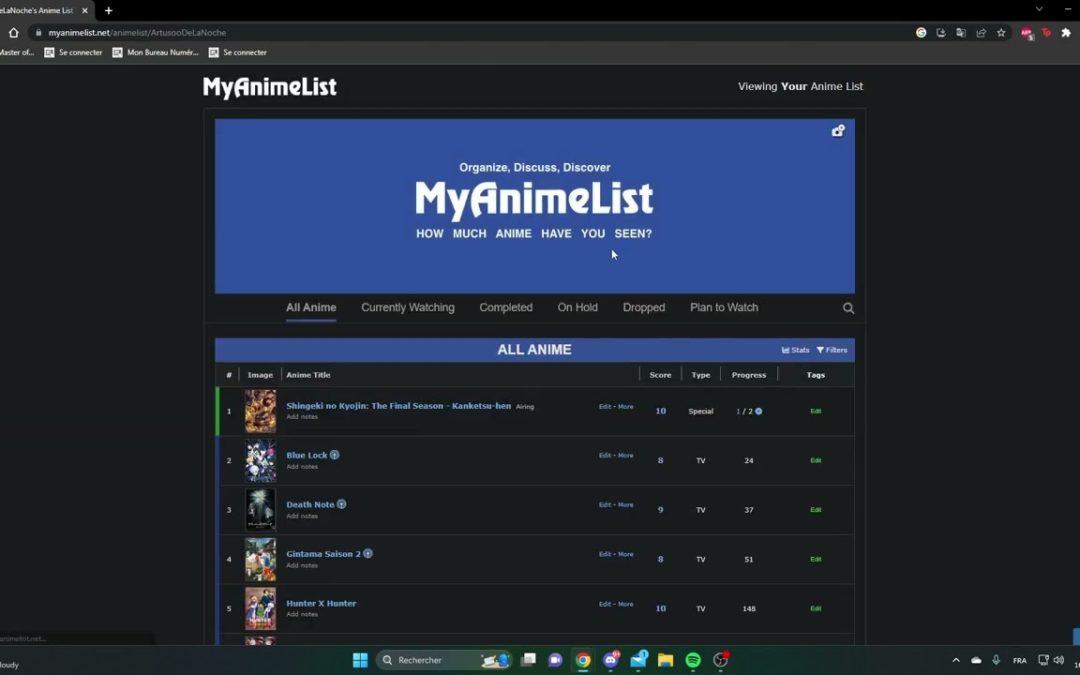Screen dimensions: 1080x675
Task: Click the Google icon in the address bar
Action: (921, 32)
